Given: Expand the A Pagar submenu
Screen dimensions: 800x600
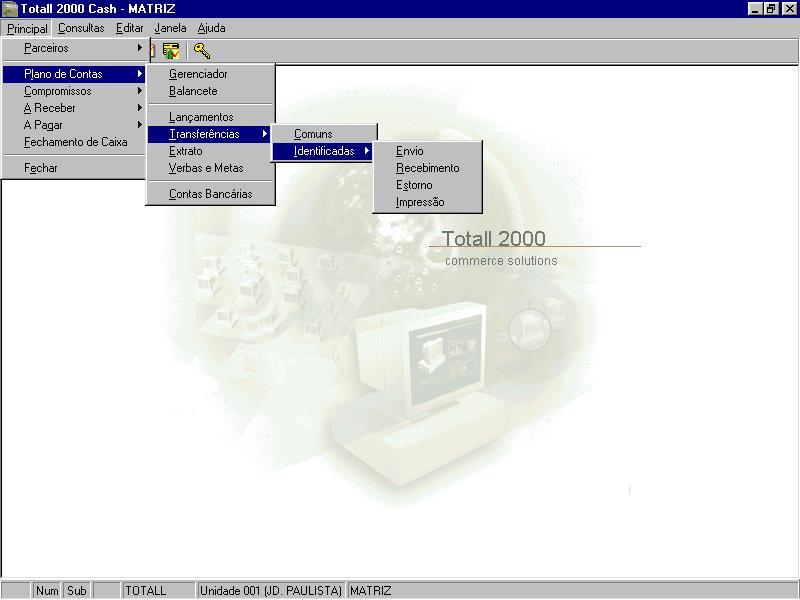Looking at the screenshot, I should click(x=74, y=125).
